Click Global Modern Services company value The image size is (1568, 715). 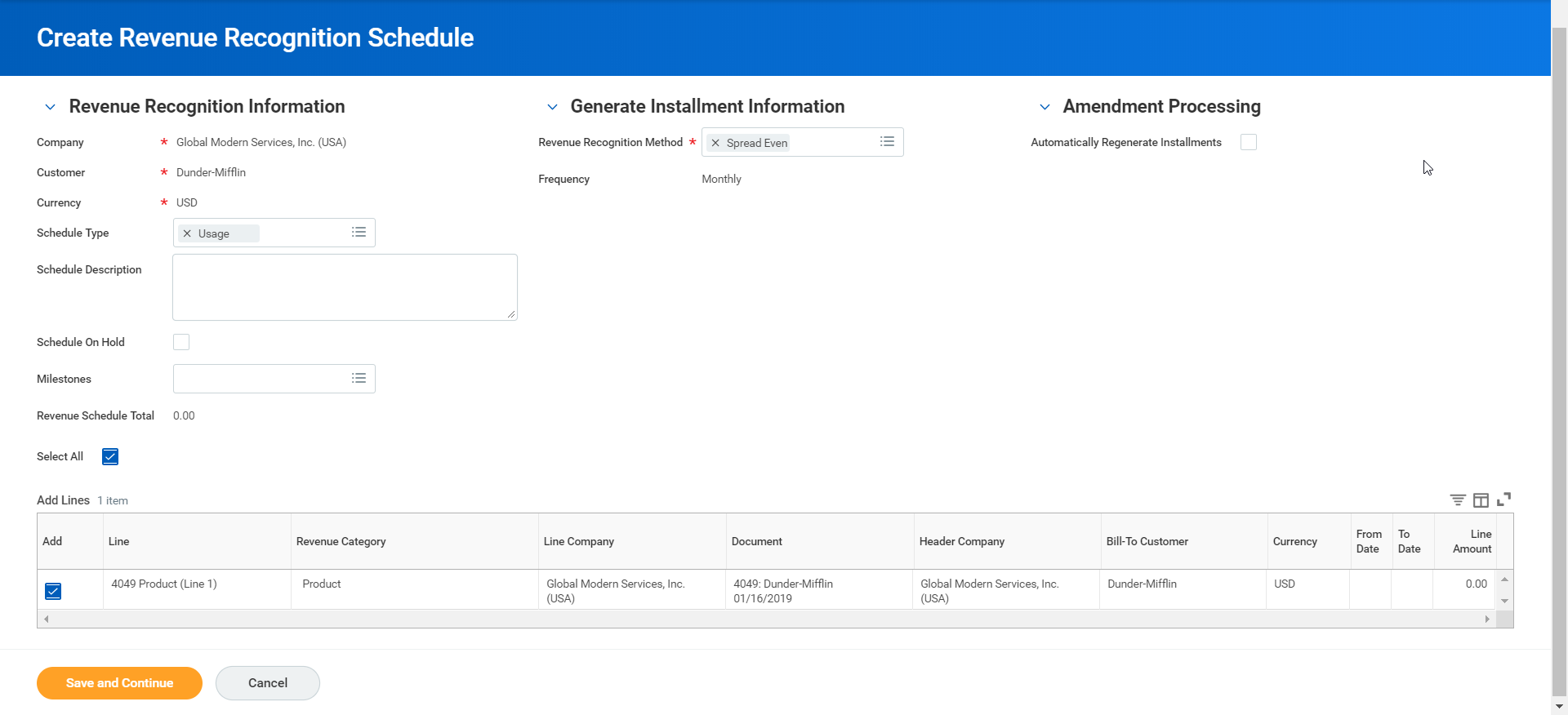(261, 142)
